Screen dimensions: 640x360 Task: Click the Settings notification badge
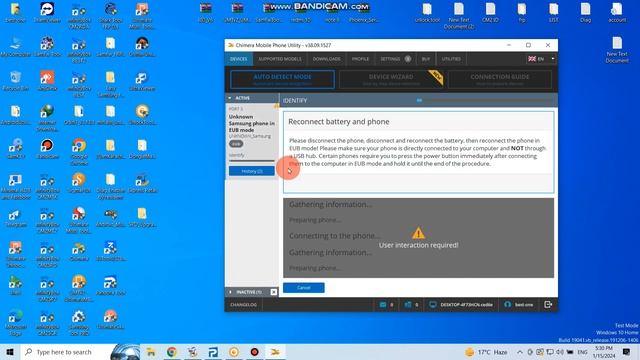coord(408,59)
